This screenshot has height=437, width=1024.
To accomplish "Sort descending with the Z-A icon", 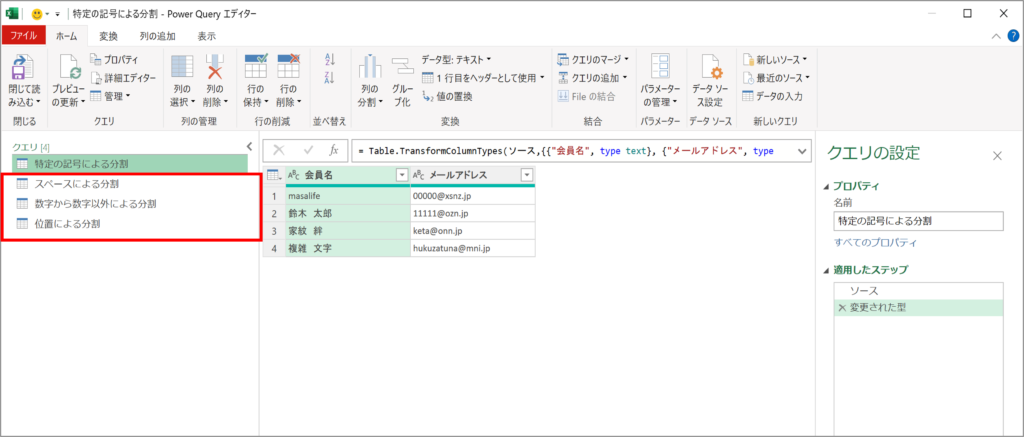I will point(330,78).
